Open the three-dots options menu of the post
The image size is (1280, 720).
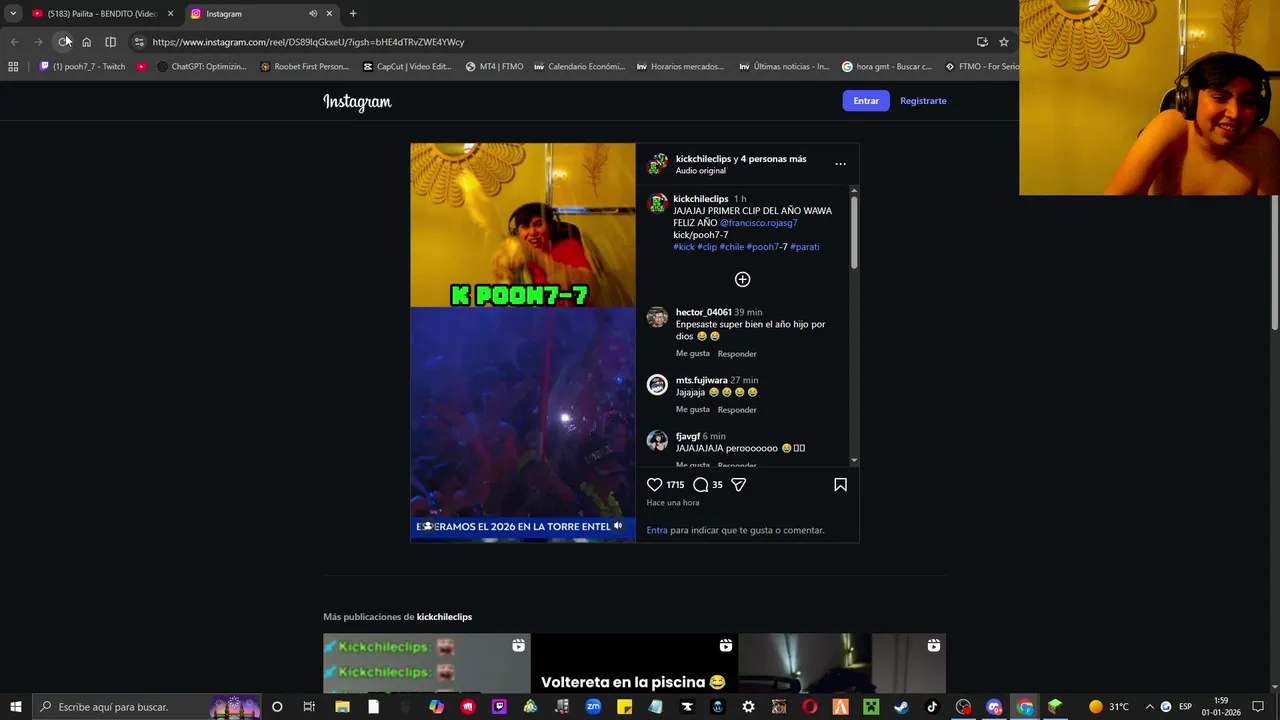[x=840, y=164]
